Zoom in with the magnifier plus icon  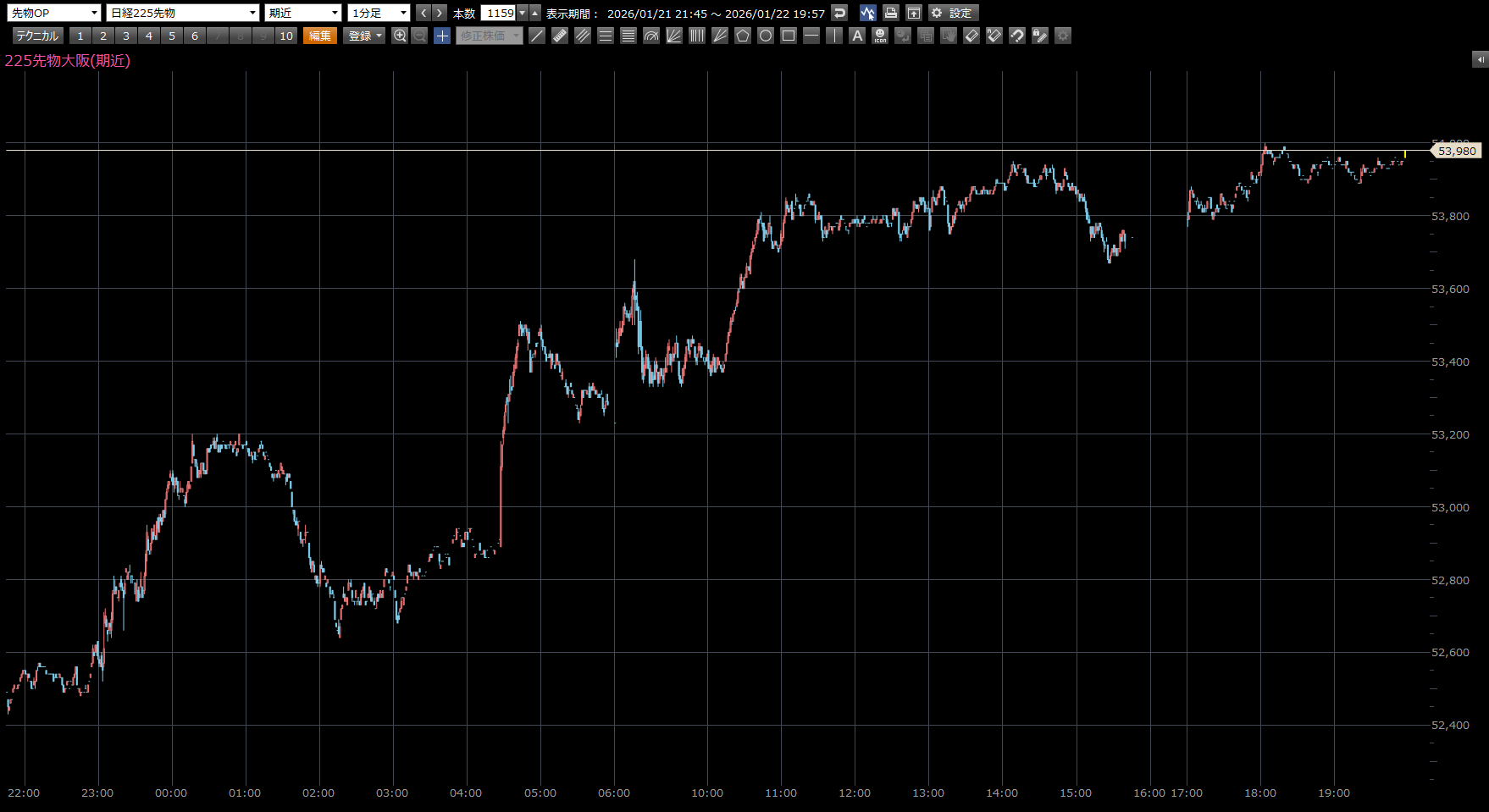pyautogui.click(x=400, y=36)
